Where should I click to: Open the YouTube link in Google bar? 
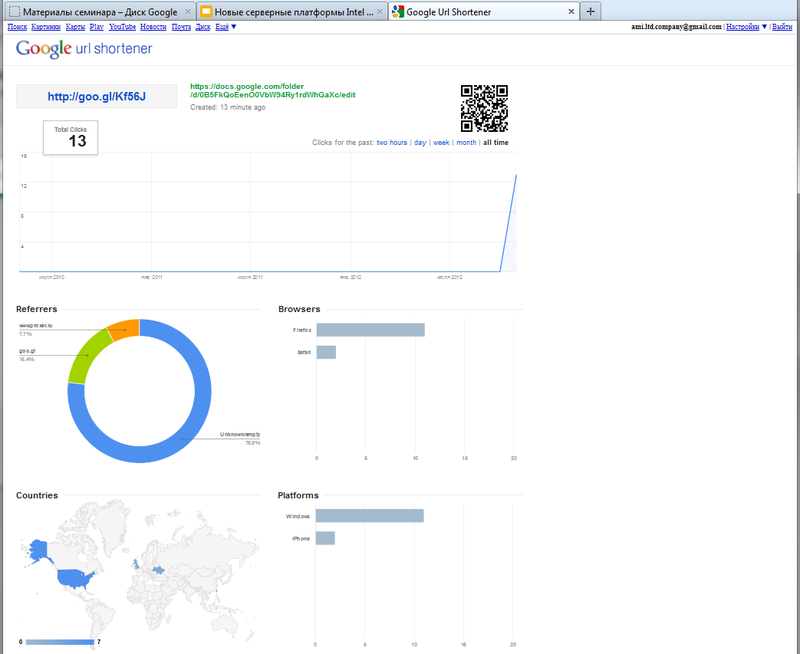click(x=122, y=27)
